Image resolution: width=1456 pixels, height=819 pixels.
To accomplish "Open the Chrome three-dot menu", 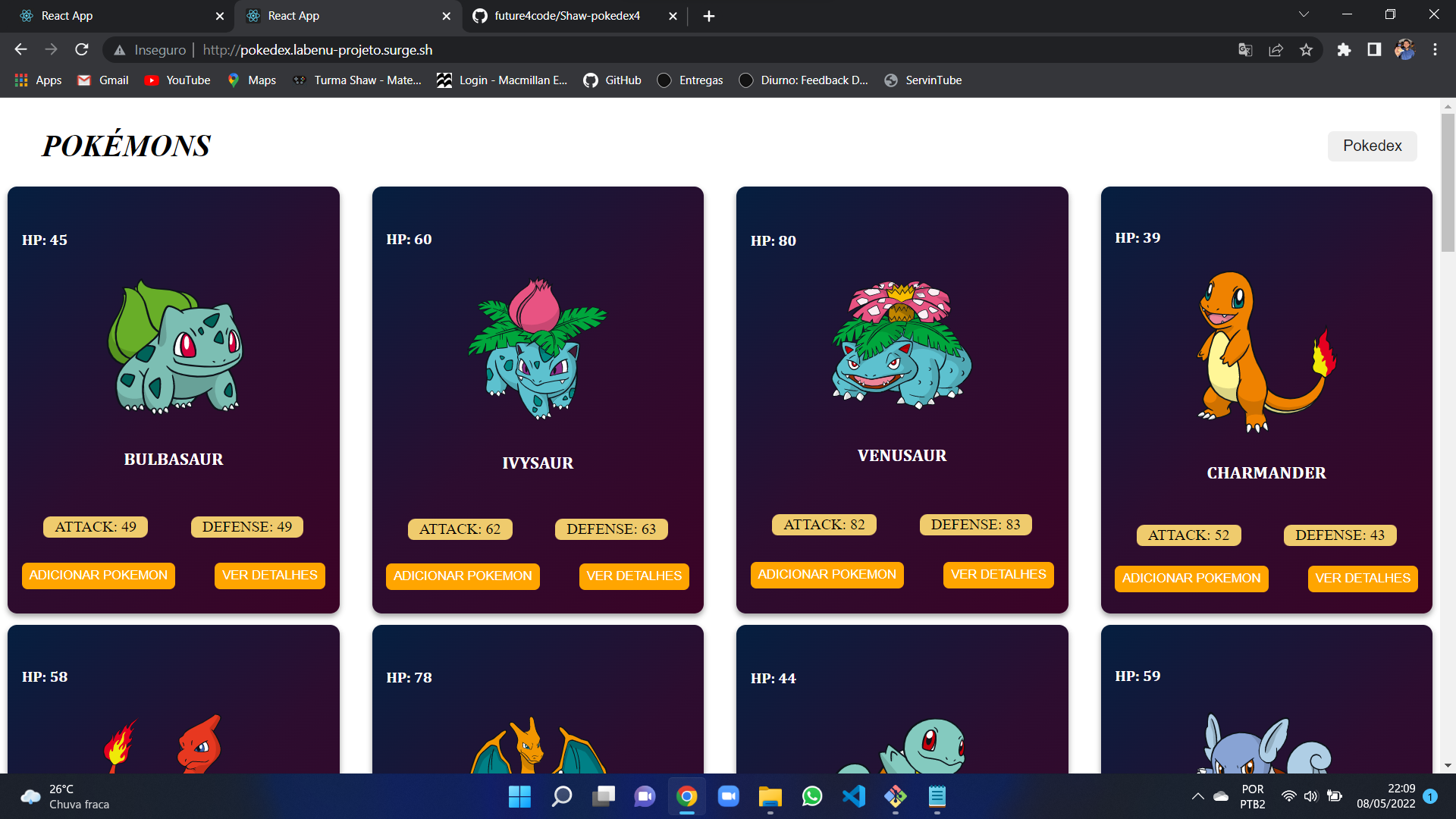I will 1435,49.
